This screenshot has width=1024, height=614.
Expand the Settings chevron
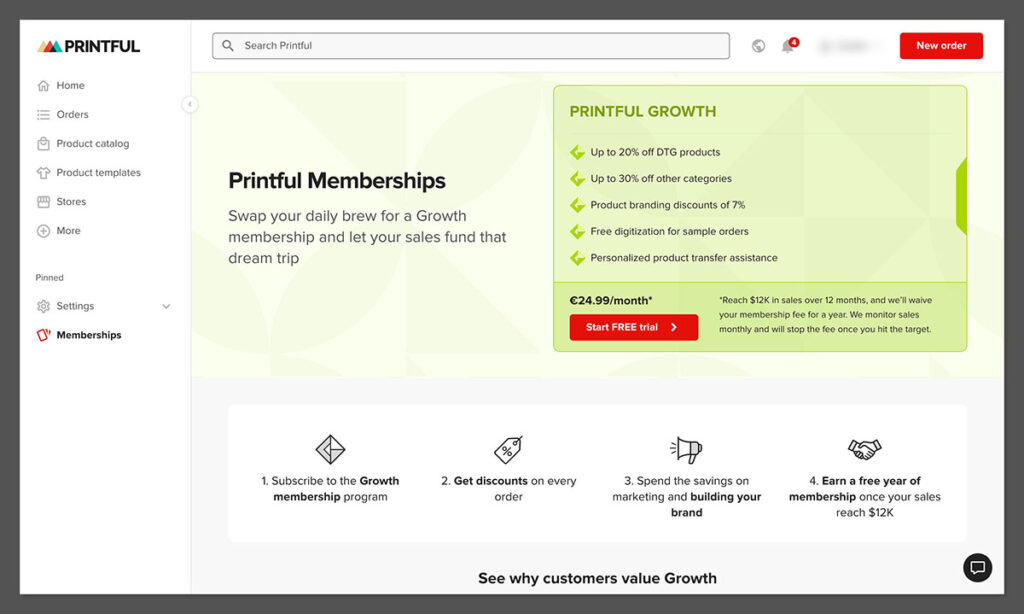pos(166,306)
